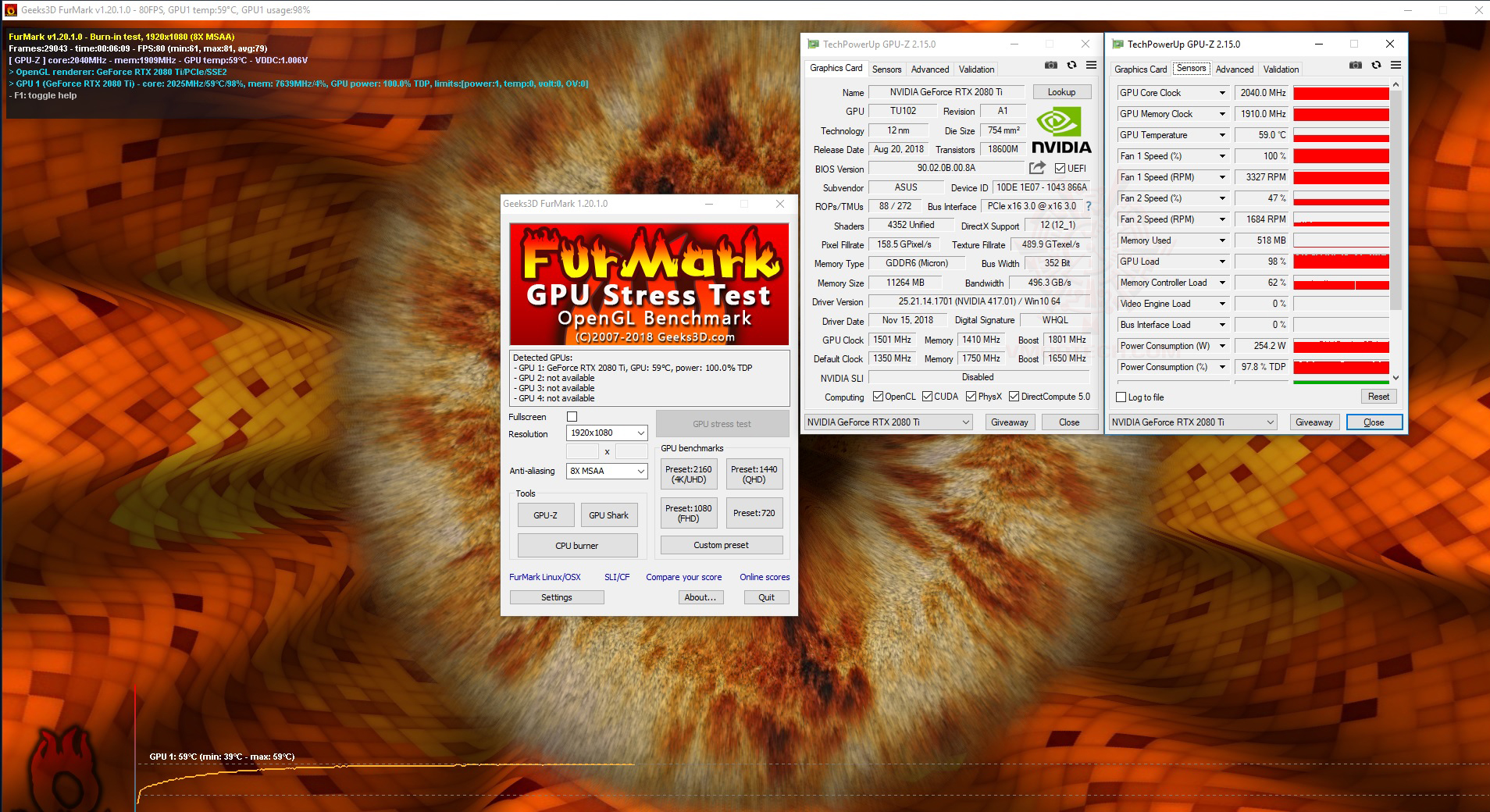Screen dimensions: 1490x812
Task: Open the Custom preset button
Action: pos(722,545)
